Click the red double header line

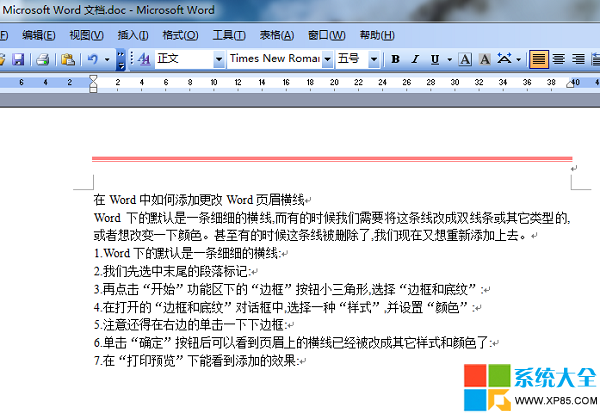pos(332,159)
